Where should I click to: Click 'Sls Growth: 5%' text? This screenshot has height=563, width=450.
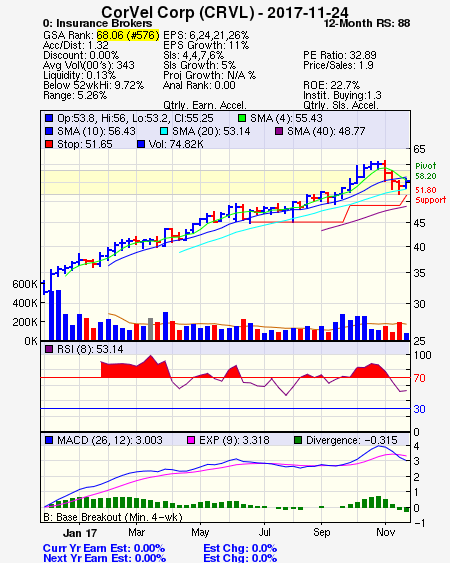(x=199, y=65)
